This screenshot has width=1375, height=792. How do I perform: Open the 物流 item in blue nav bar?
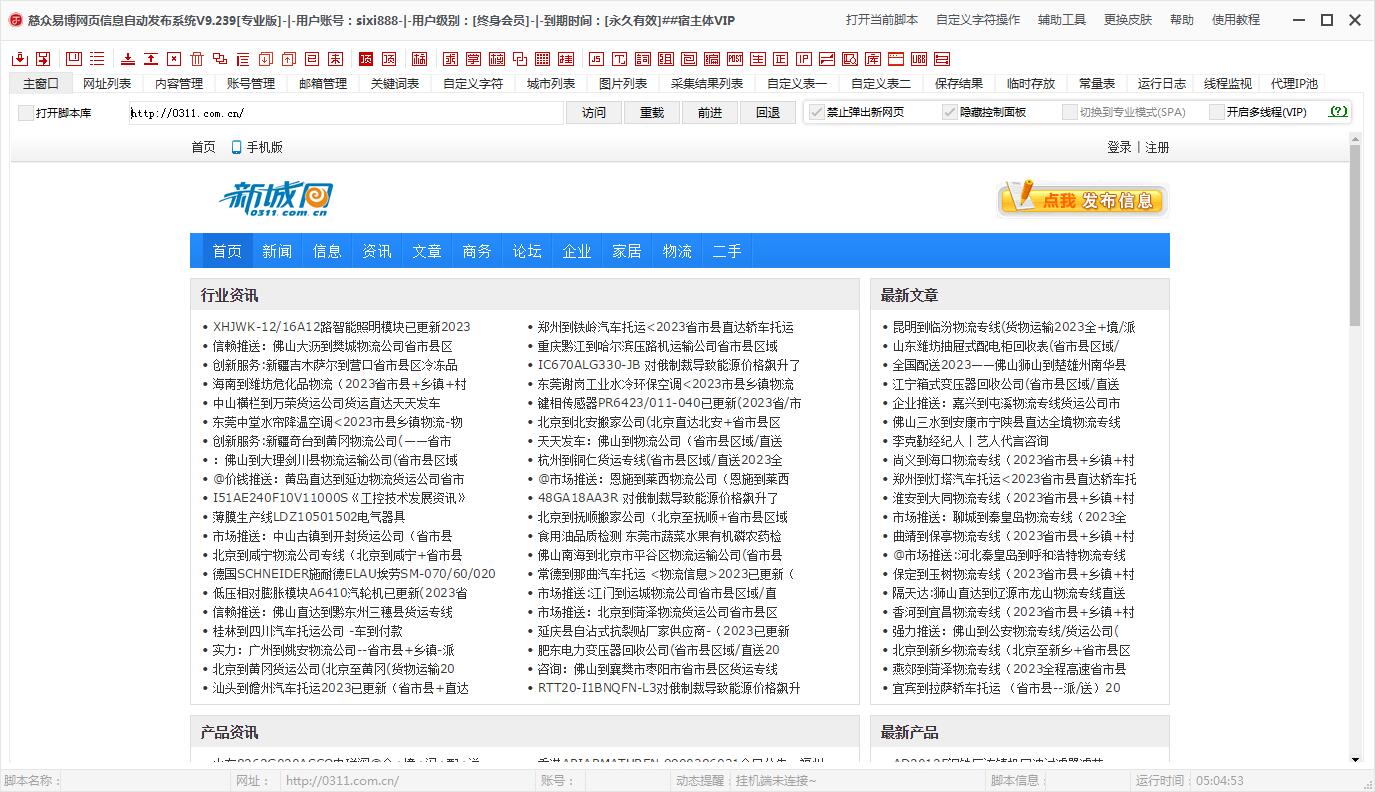click(677, 251)
